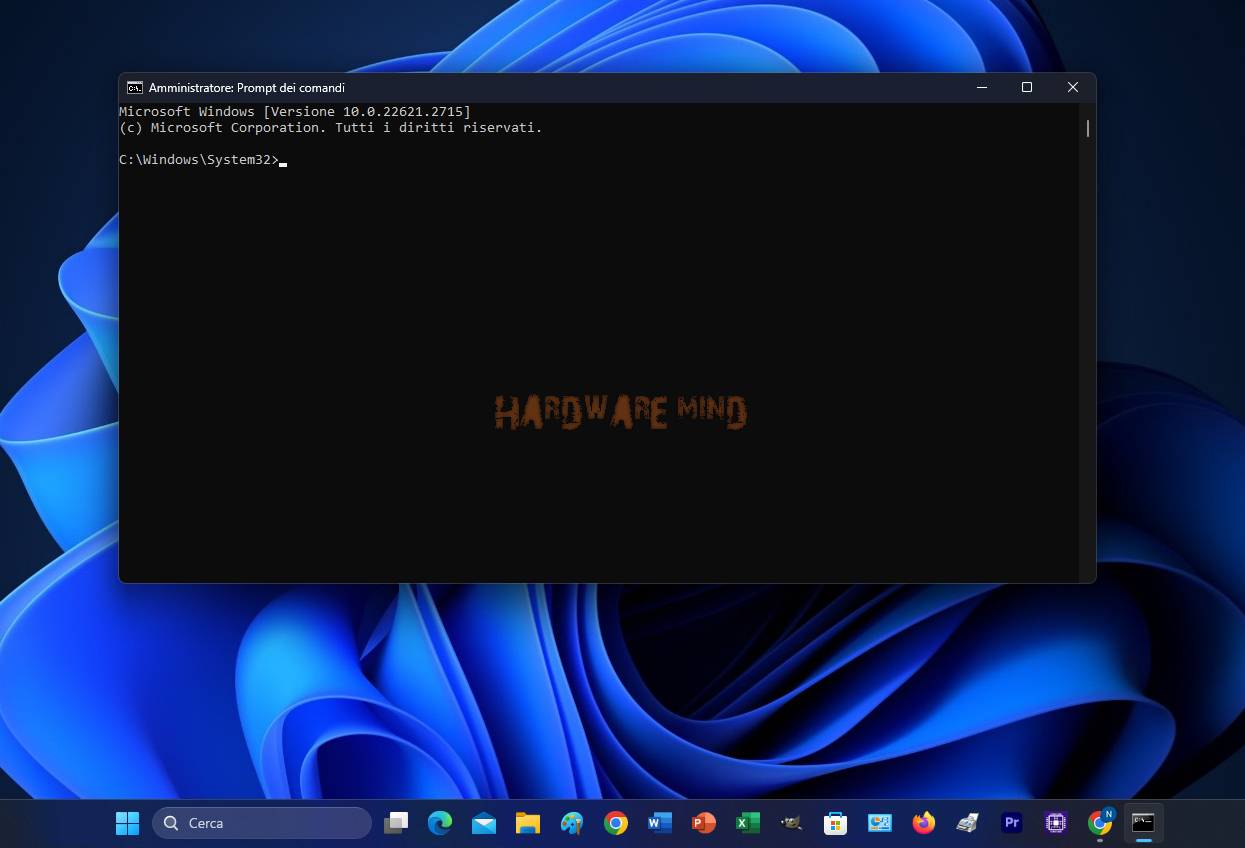Open the Control Panel icon in taskbar

click(x=880, y=823)
